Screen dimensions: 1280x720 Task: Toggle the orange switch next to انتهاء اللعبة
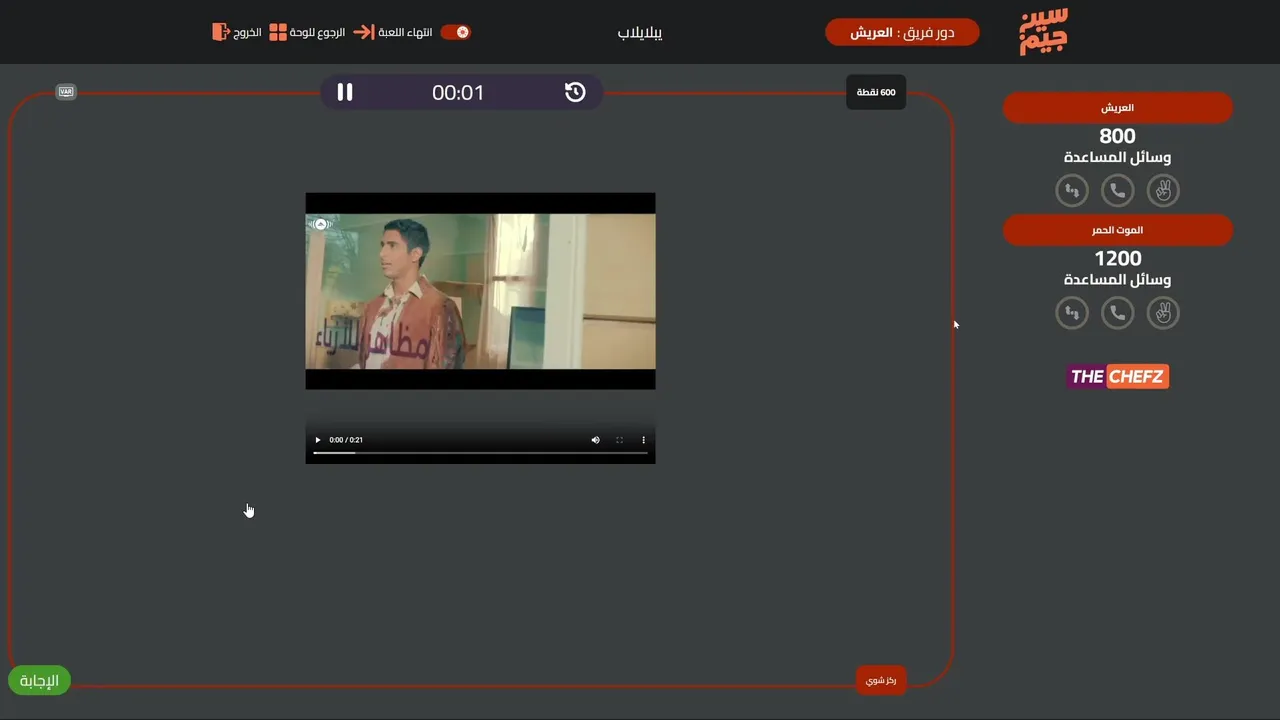click(x=455, y=32)
